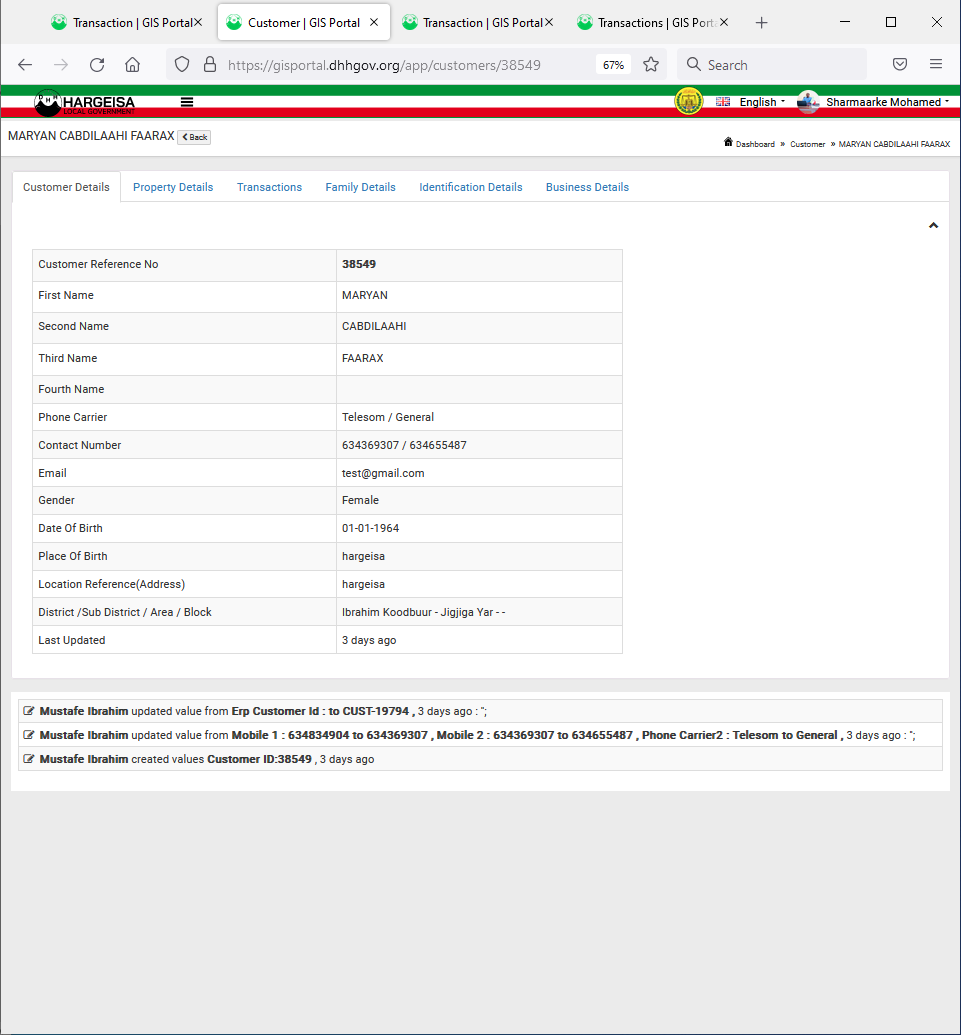Image resolution: width=961 pixels, height=1035 pixels.
Task: Go back using the browser back arrow
Action: pos(25,65)
